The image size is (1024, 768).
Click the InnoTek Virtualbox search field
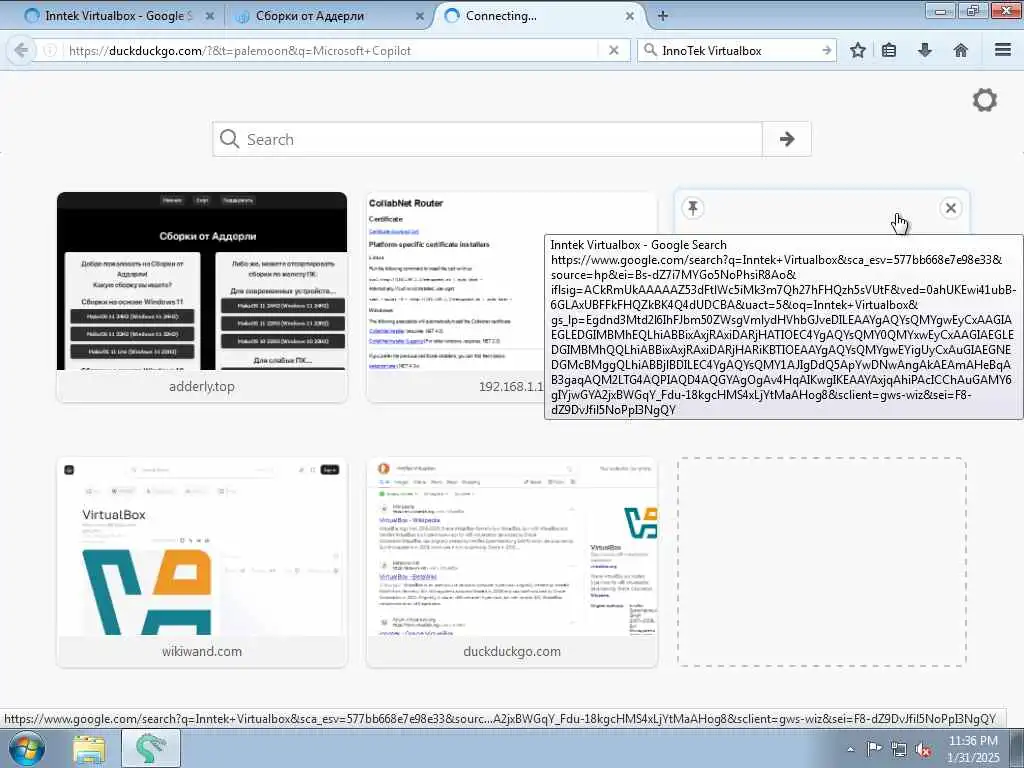click(738, 50)
